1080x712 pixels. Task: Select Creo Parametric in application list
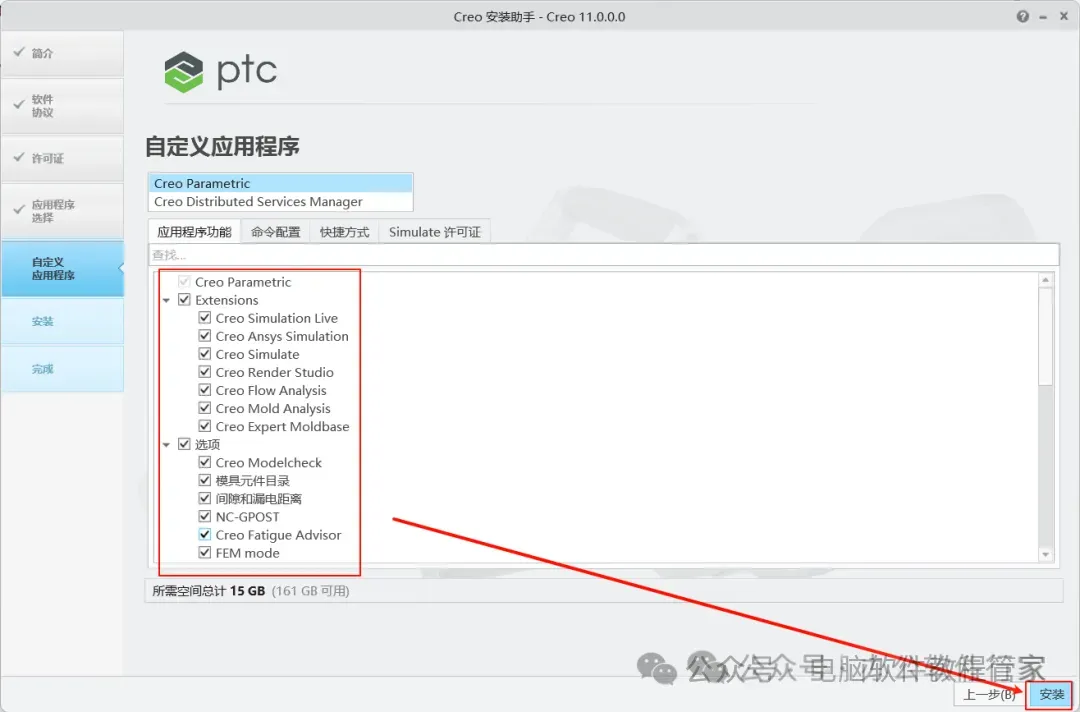click(x=280, y=183)
